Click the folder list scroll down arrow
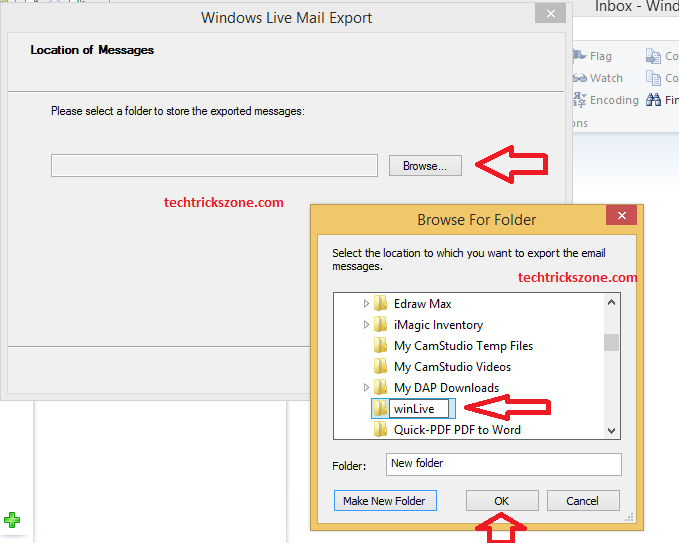The height and width of the screenshot is (543, 679). [611, 430]
